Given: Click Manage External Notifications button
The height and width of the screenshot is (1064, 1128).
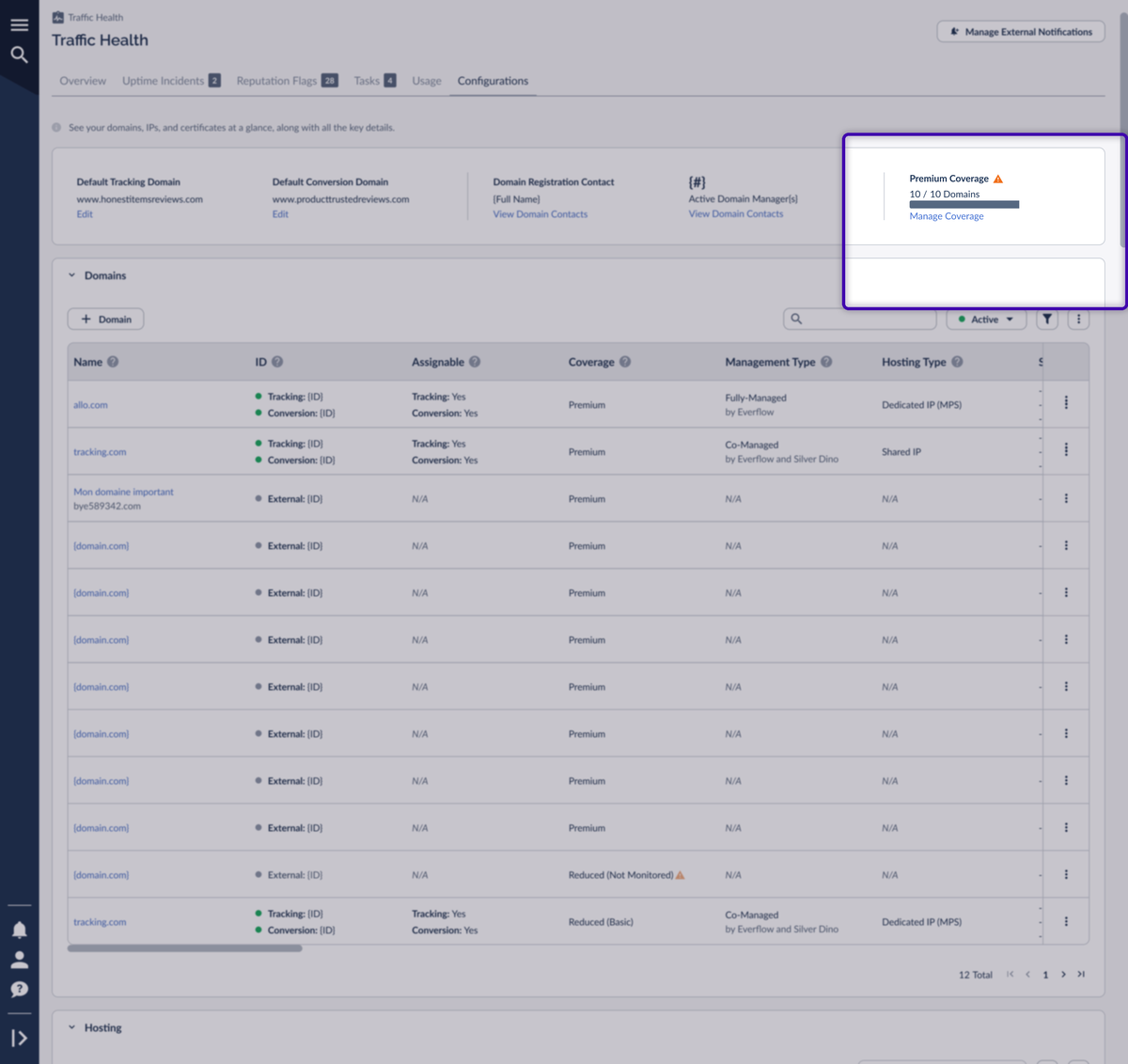Looking at the screenshot, I should [1021, 31].
